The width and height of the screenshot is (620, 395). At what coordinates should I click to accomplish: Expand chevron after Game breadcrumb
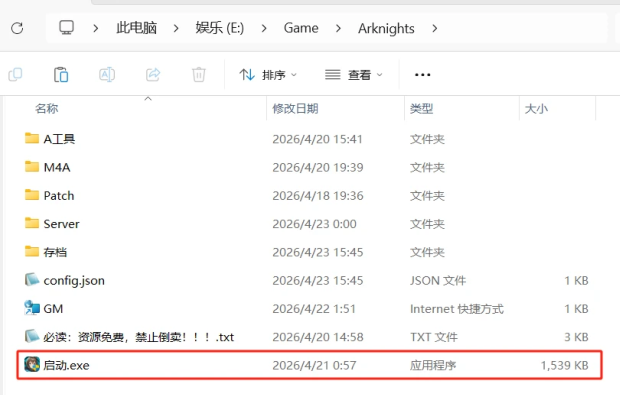pos(338,28)
